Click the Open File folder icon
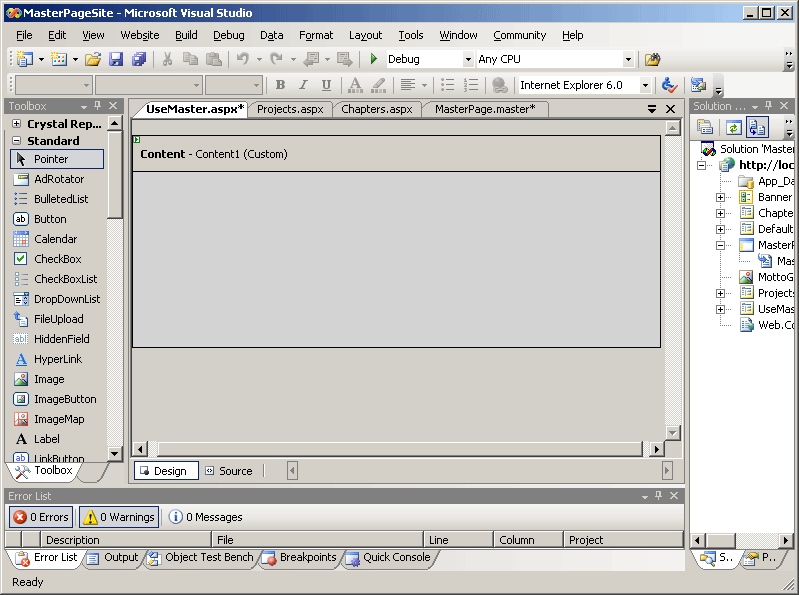The width and height of the screenshot is (799, 595). click(93, 60)
